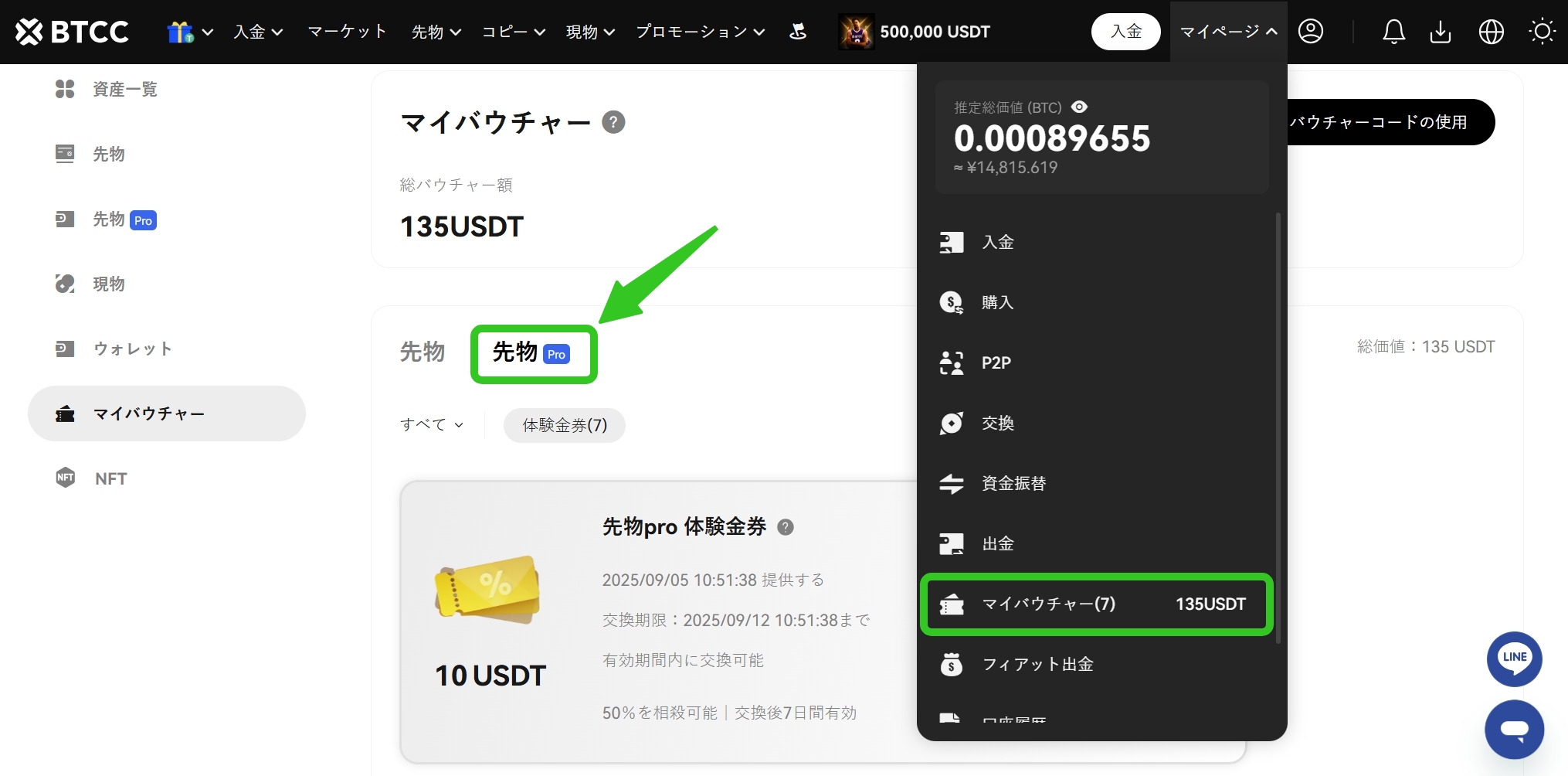Select 資金振替 in the dropdown menu
The image size is (1568, 776).
click(x=1013, y=483)
